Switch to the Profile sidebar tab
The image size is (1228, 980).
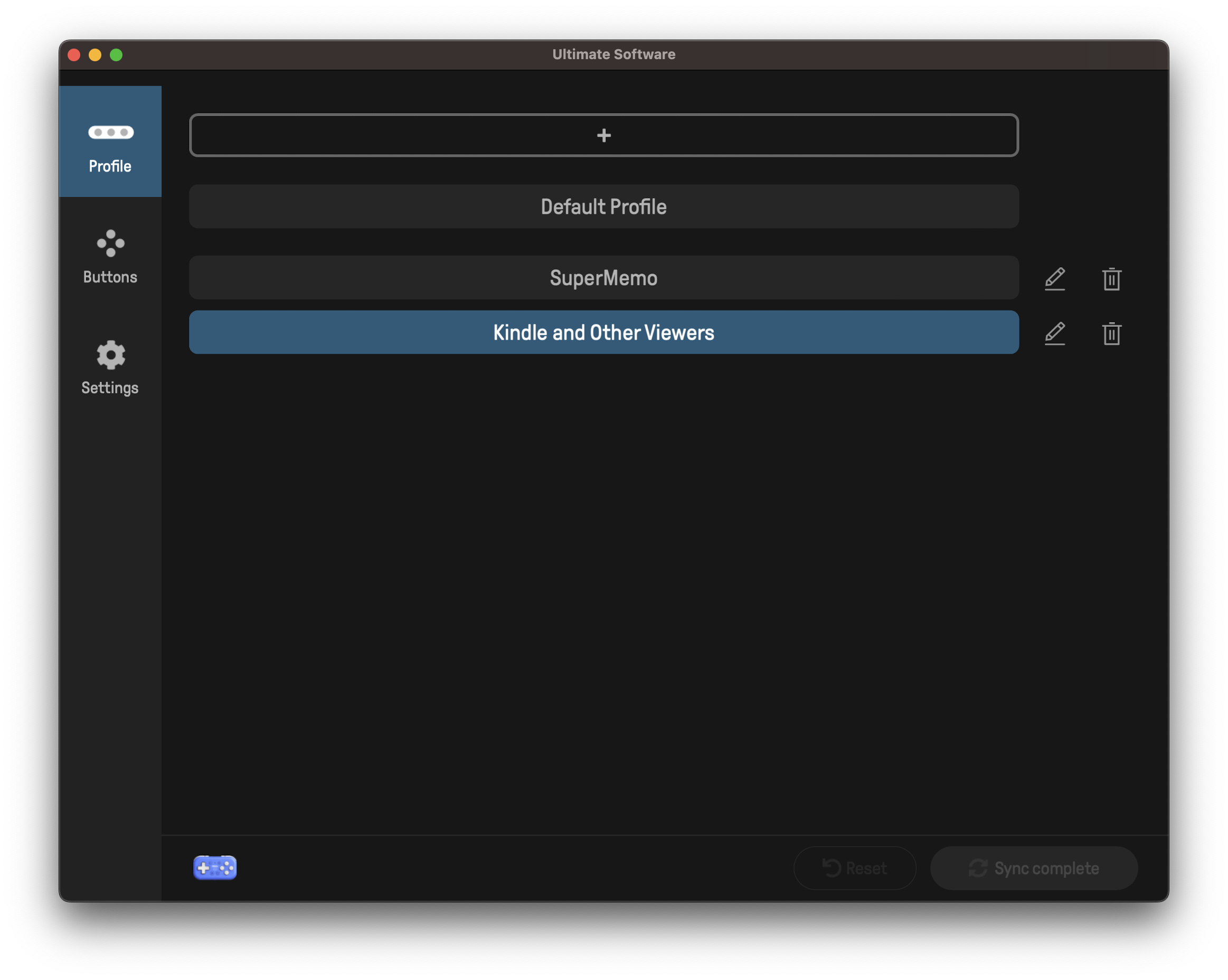[x=110, y=142]
